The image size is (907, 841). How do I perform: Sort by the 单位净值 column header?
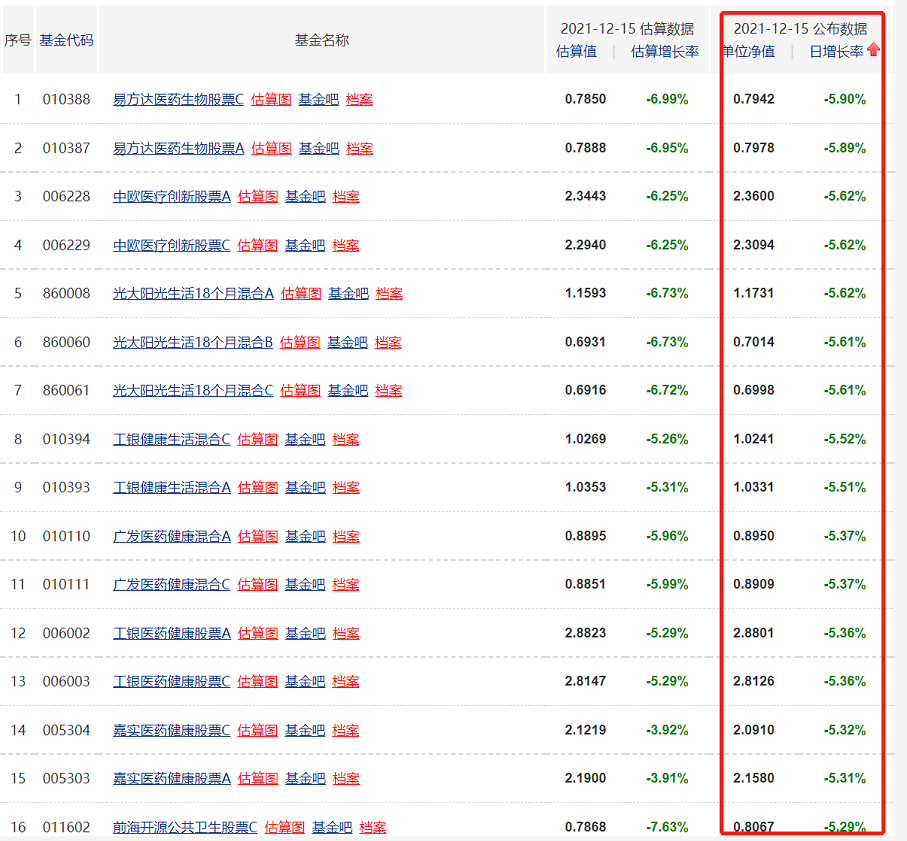(748, 51)
